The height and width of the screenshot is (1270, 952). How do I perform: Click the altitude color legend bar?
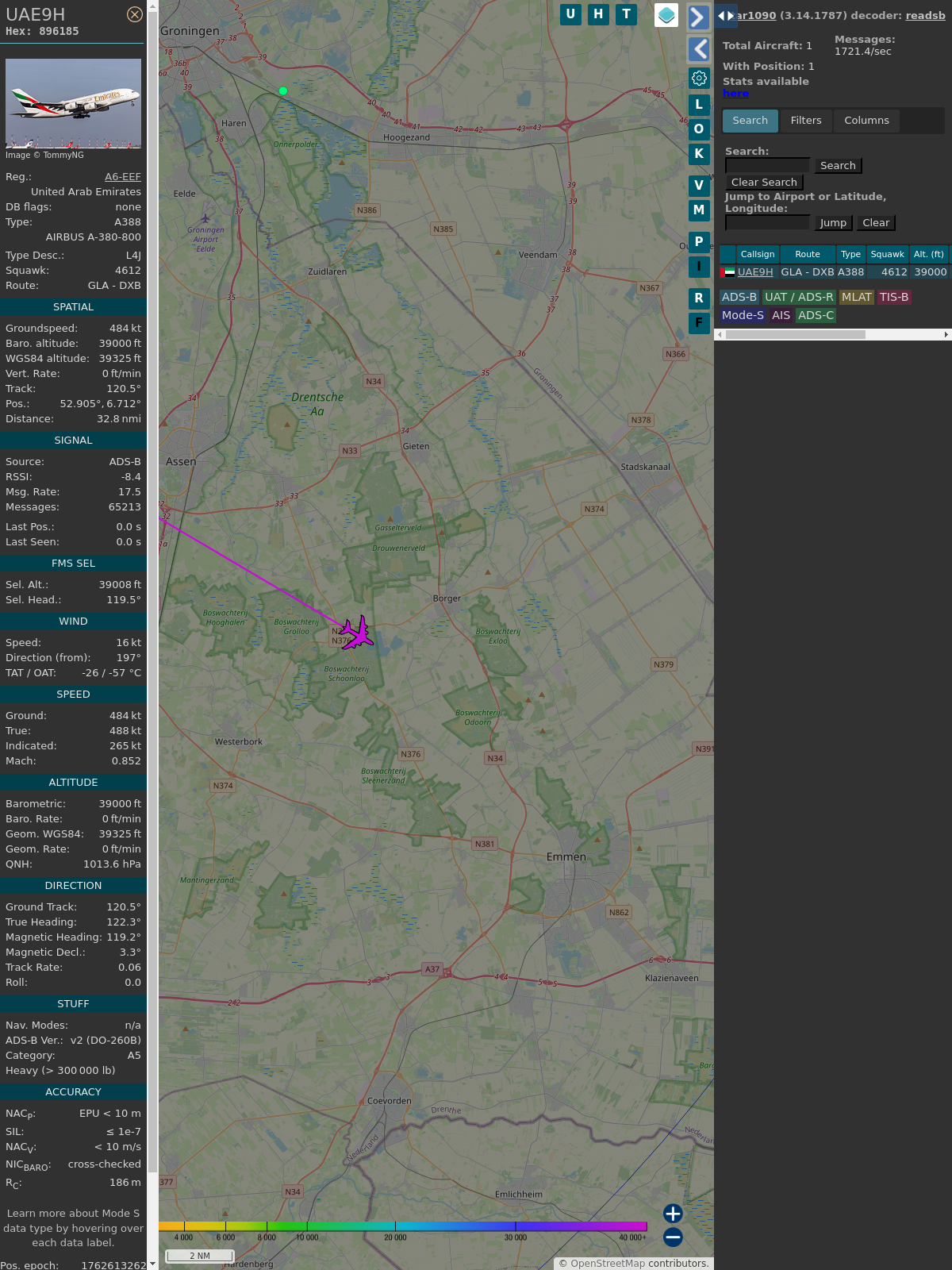[x=403, y=1226]
